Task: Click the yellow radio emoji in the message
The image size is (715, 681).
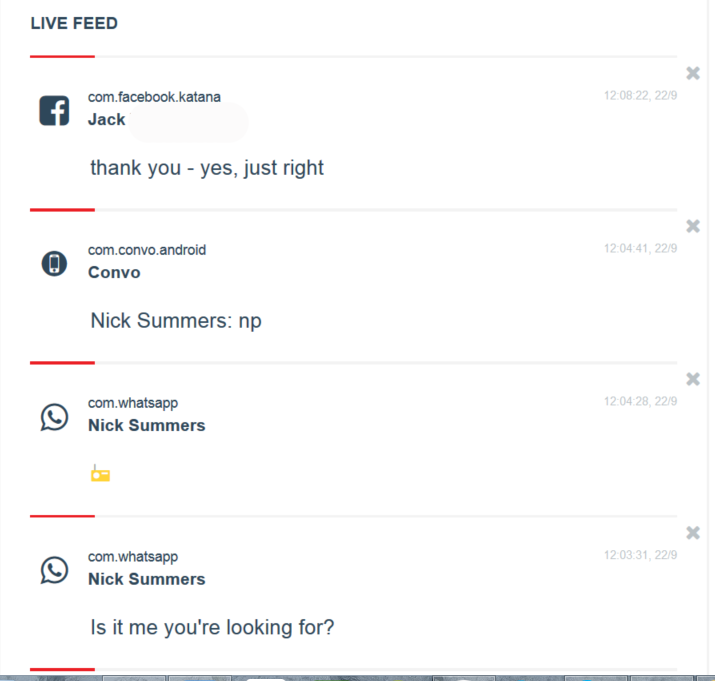Action: tap(100, 473)
